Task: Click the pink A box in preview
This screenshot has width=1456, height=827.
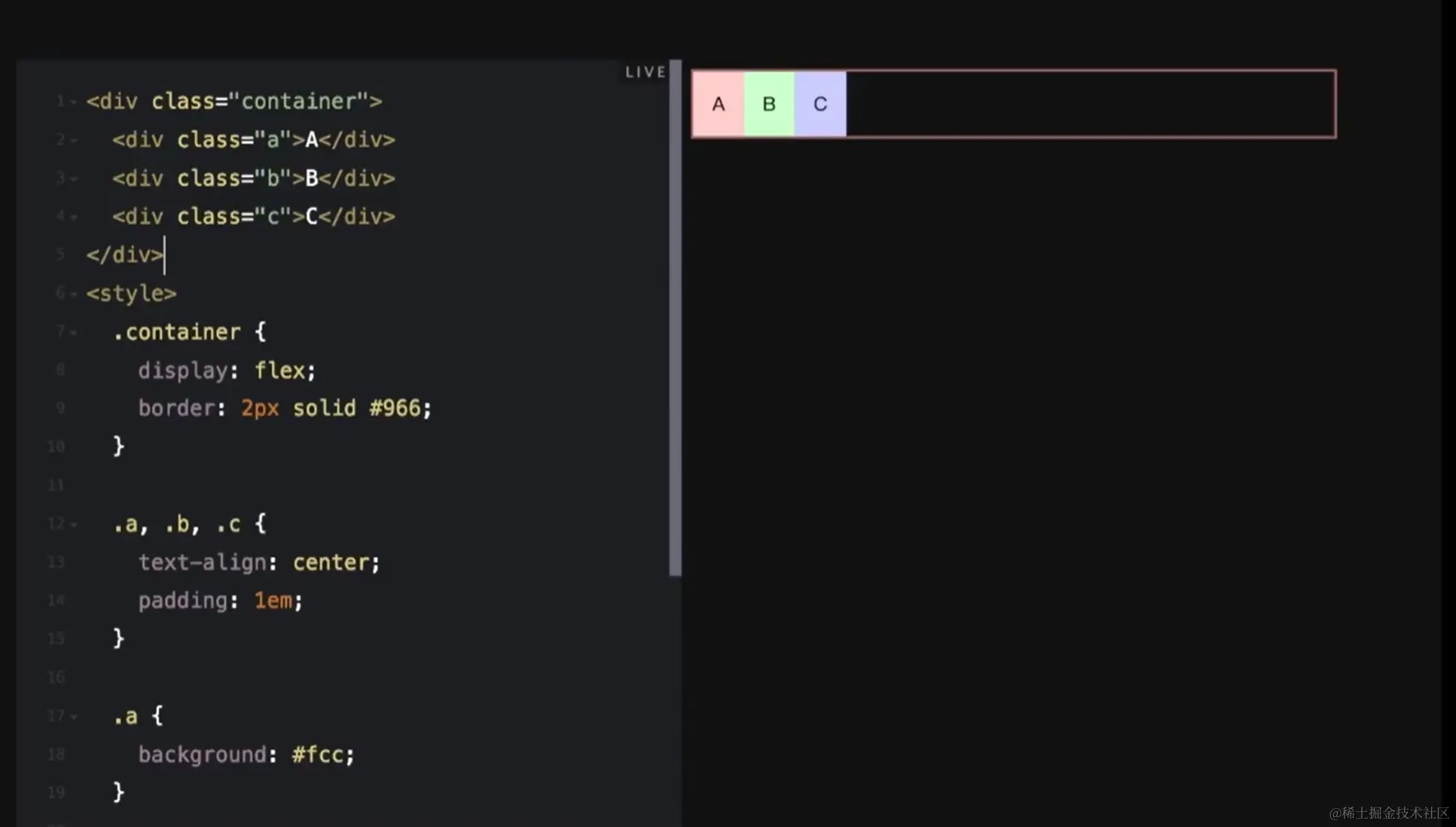Action: click(x=718, y=104)
